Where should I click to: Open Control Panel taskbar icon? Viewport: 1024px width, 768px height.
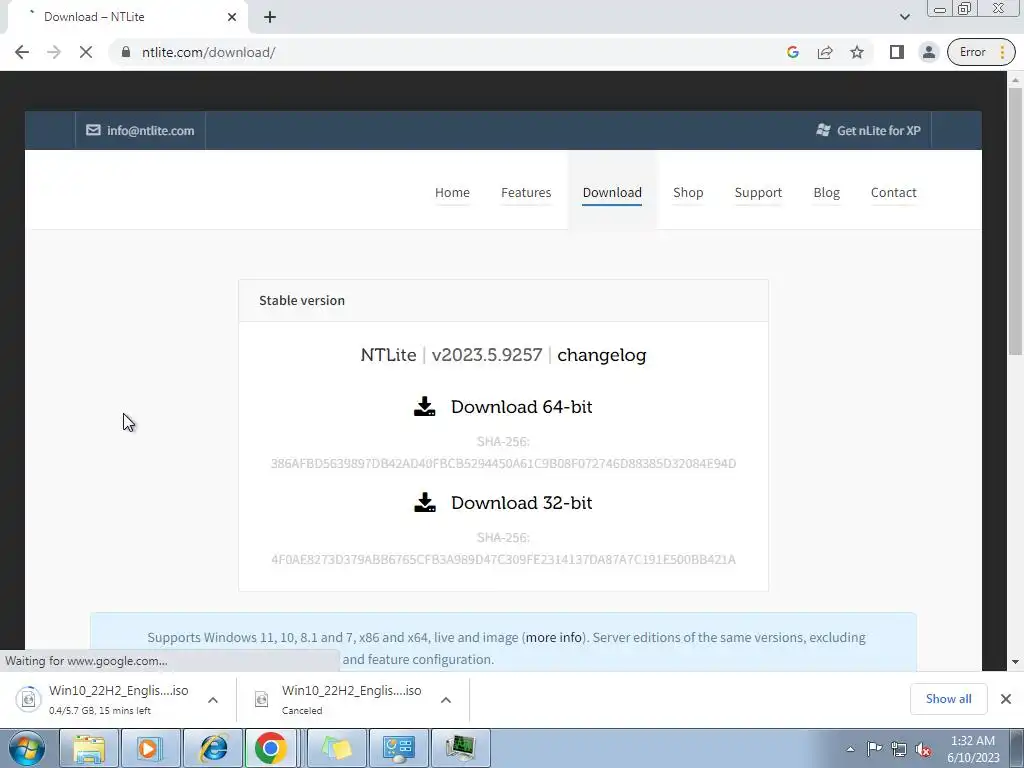tap(398, 748)
